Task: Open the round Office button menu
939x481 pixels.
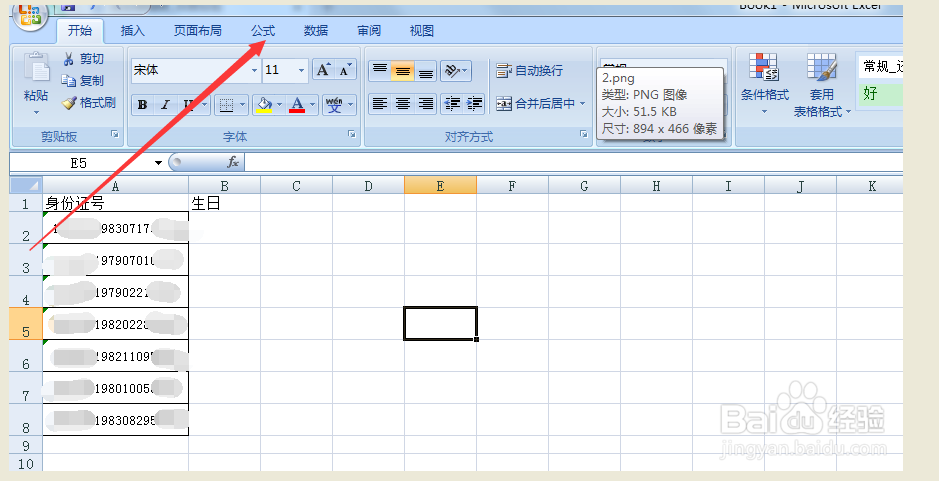Action: tap(29, 16)
